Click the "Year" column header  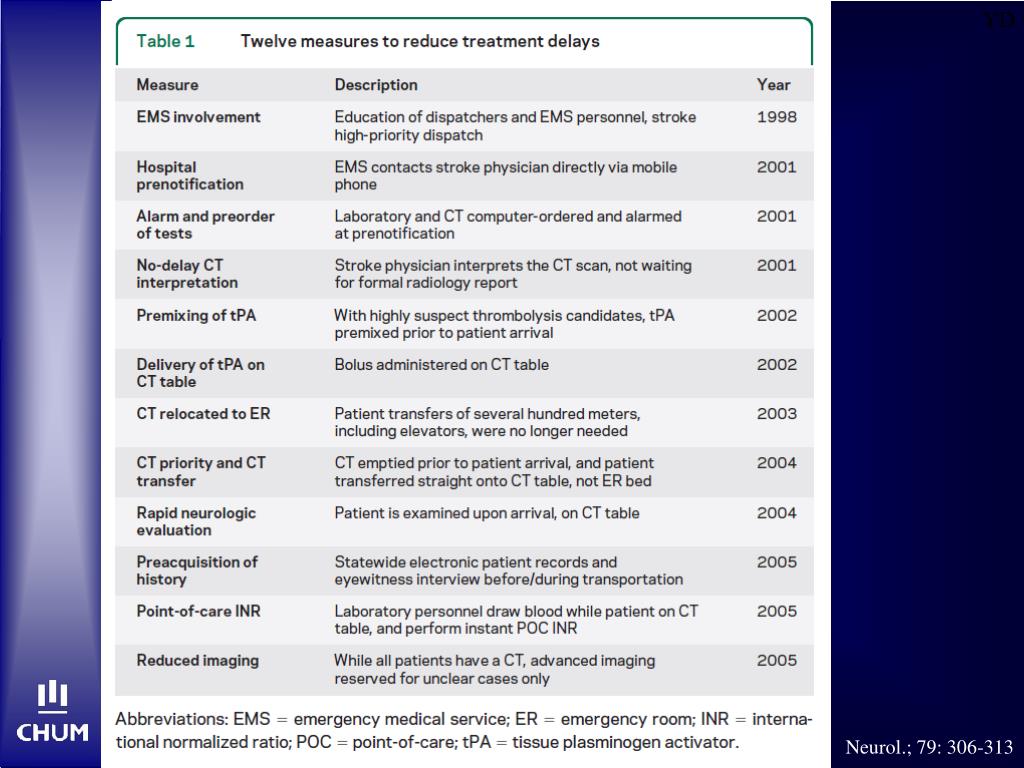773,85
